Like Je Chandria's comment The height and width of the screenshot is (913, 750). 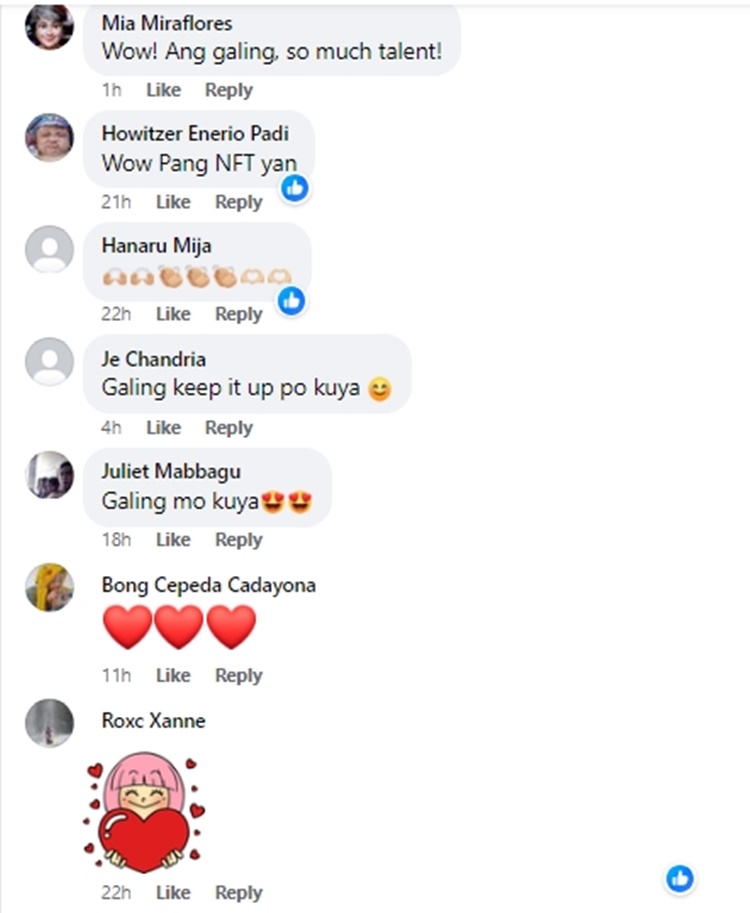[x=164, y=427]
